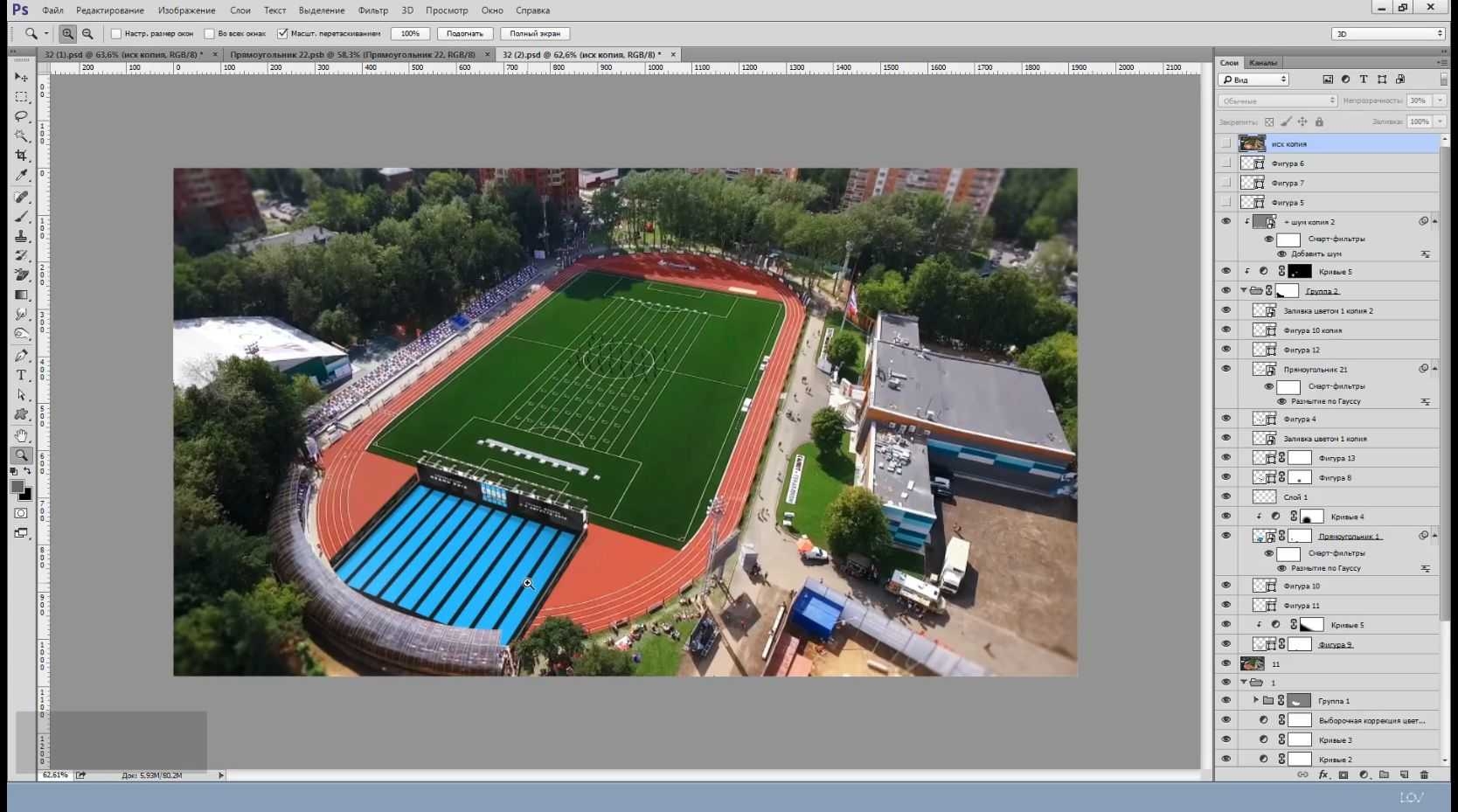1458x812 pixels.
Task: Click the 'Подогнать' button
Action: point(465,34)
